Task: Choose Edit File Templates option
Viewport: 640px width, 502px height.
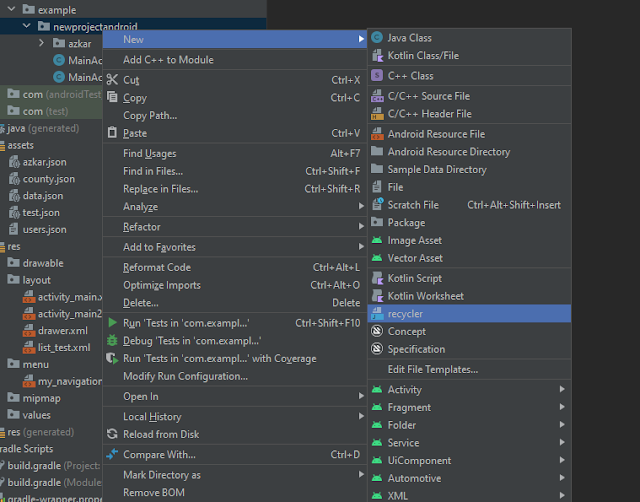Action: [432, 369]
